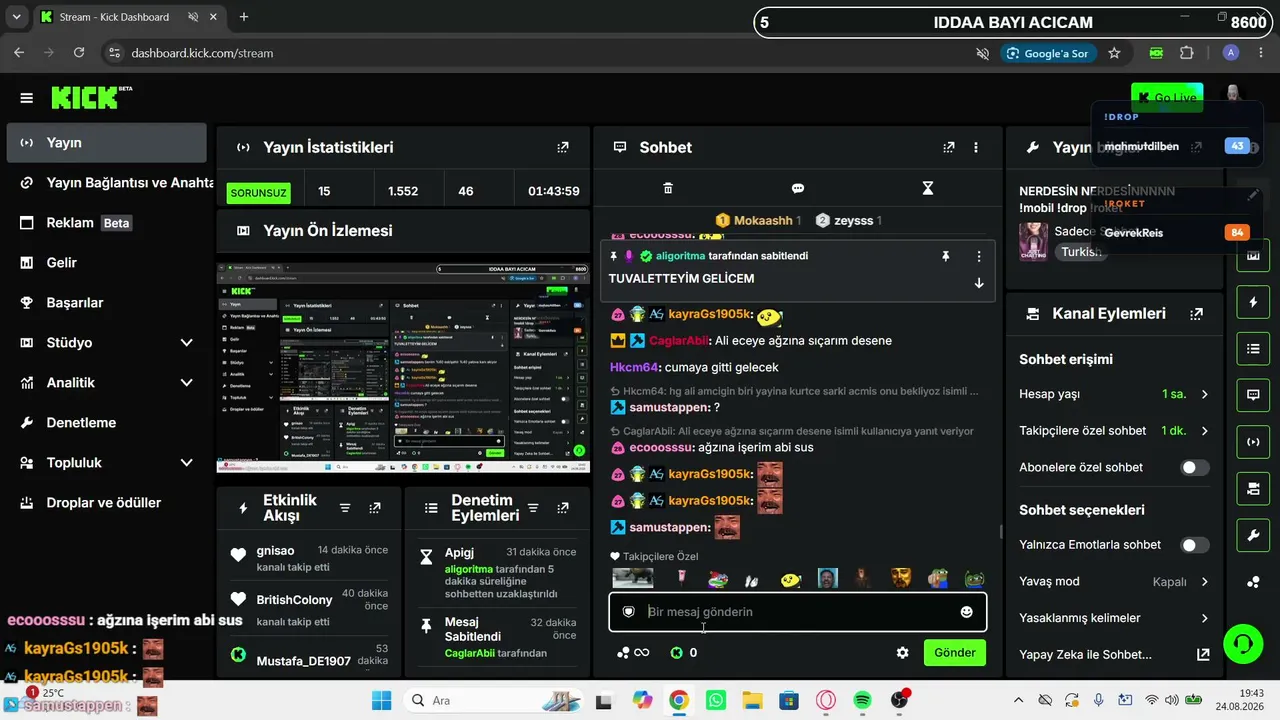This screenshot has height=720, width=1280.
Task: Pop out the Kanal Eylemleri panel
Action: point(1196,314)
